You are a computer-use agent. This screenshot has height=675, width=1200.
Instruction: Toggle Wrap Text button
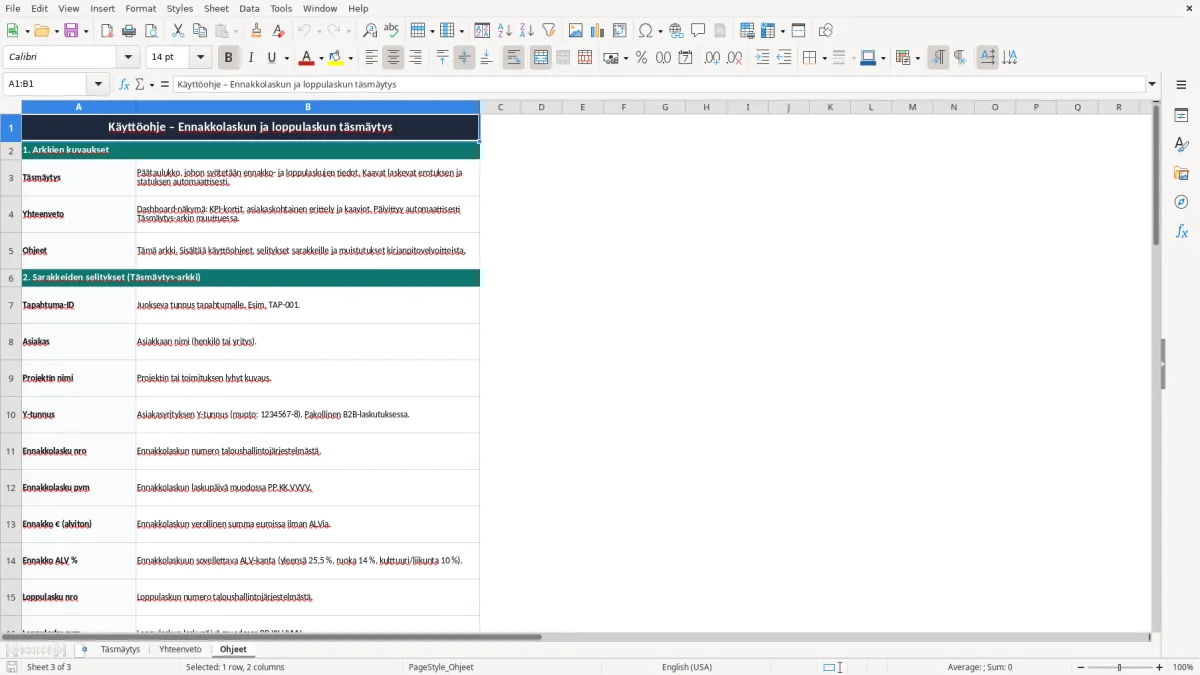[514, 58]
